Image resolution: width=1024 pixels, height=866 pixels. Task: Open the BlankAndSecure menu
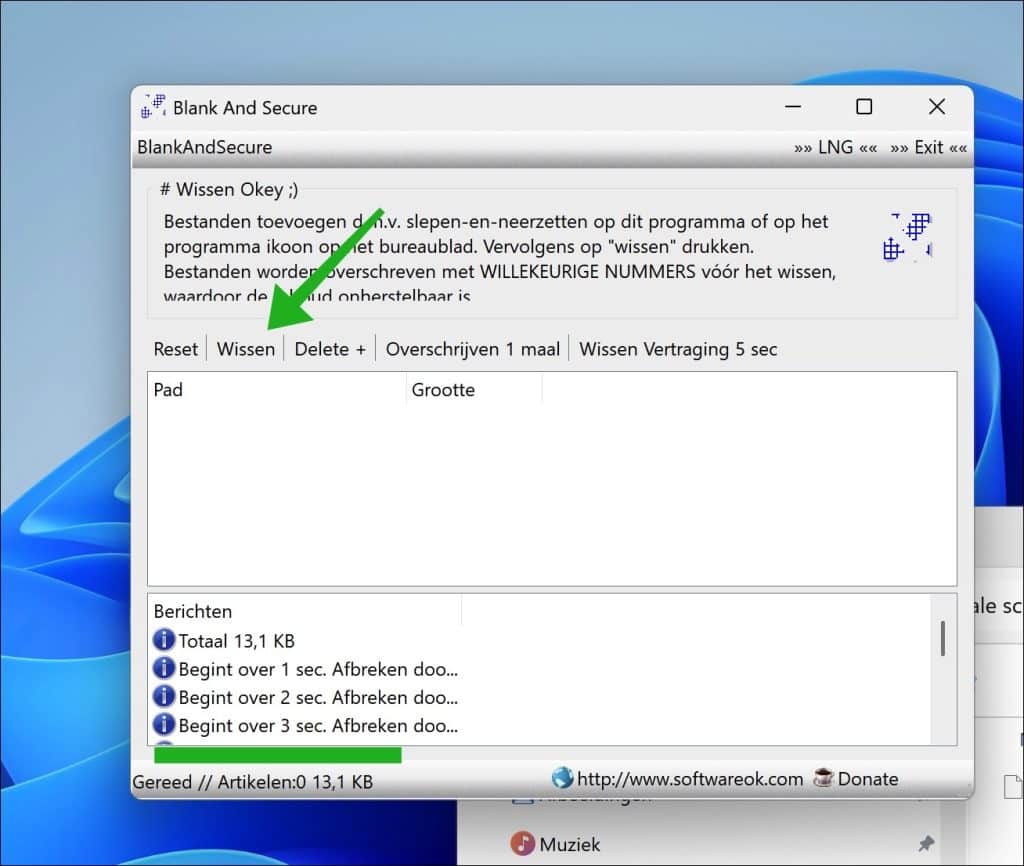tap(204, 148)
